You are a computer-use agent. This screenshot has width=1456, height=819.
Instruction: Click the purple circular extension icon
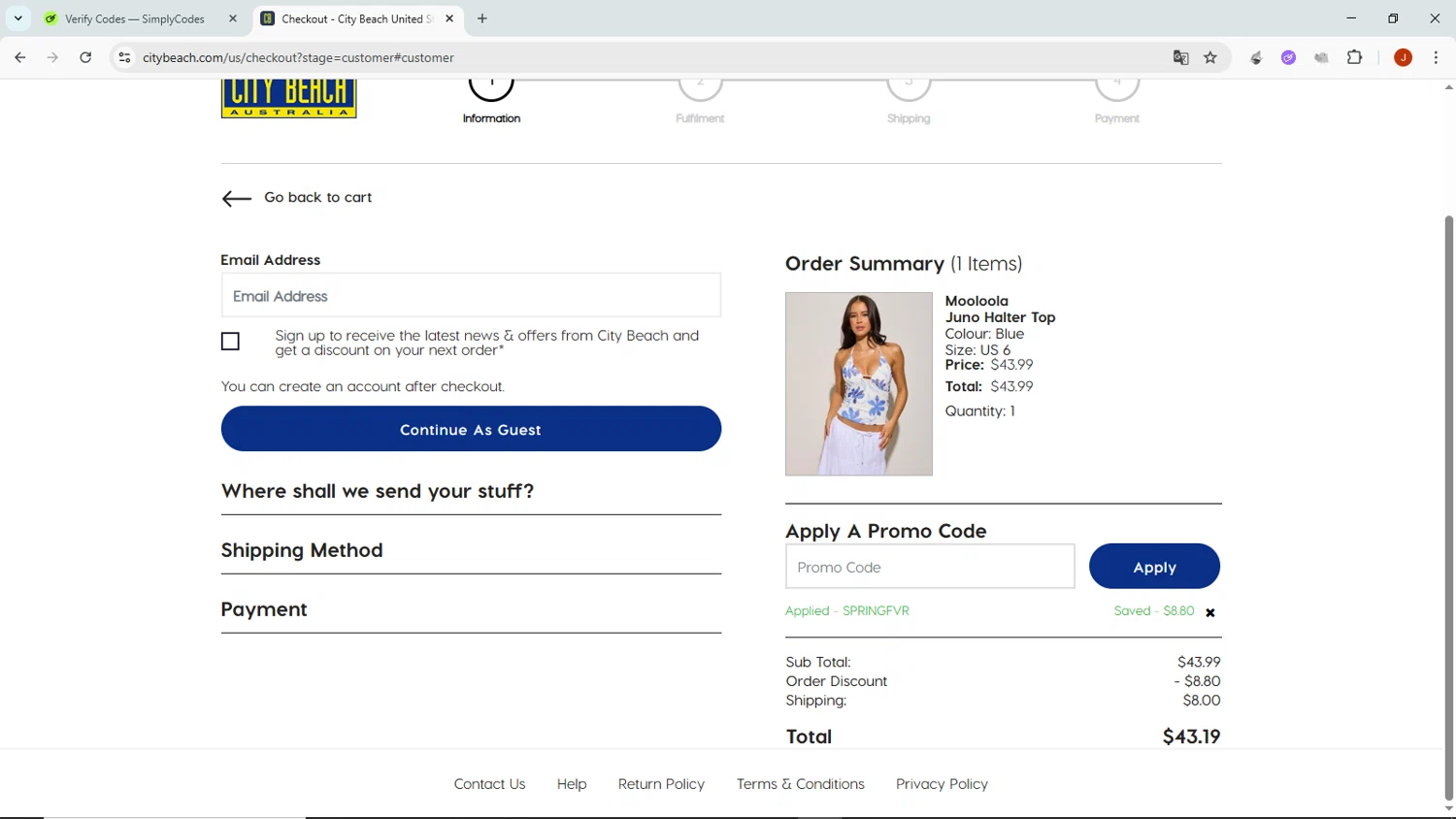pos(1288,57)
